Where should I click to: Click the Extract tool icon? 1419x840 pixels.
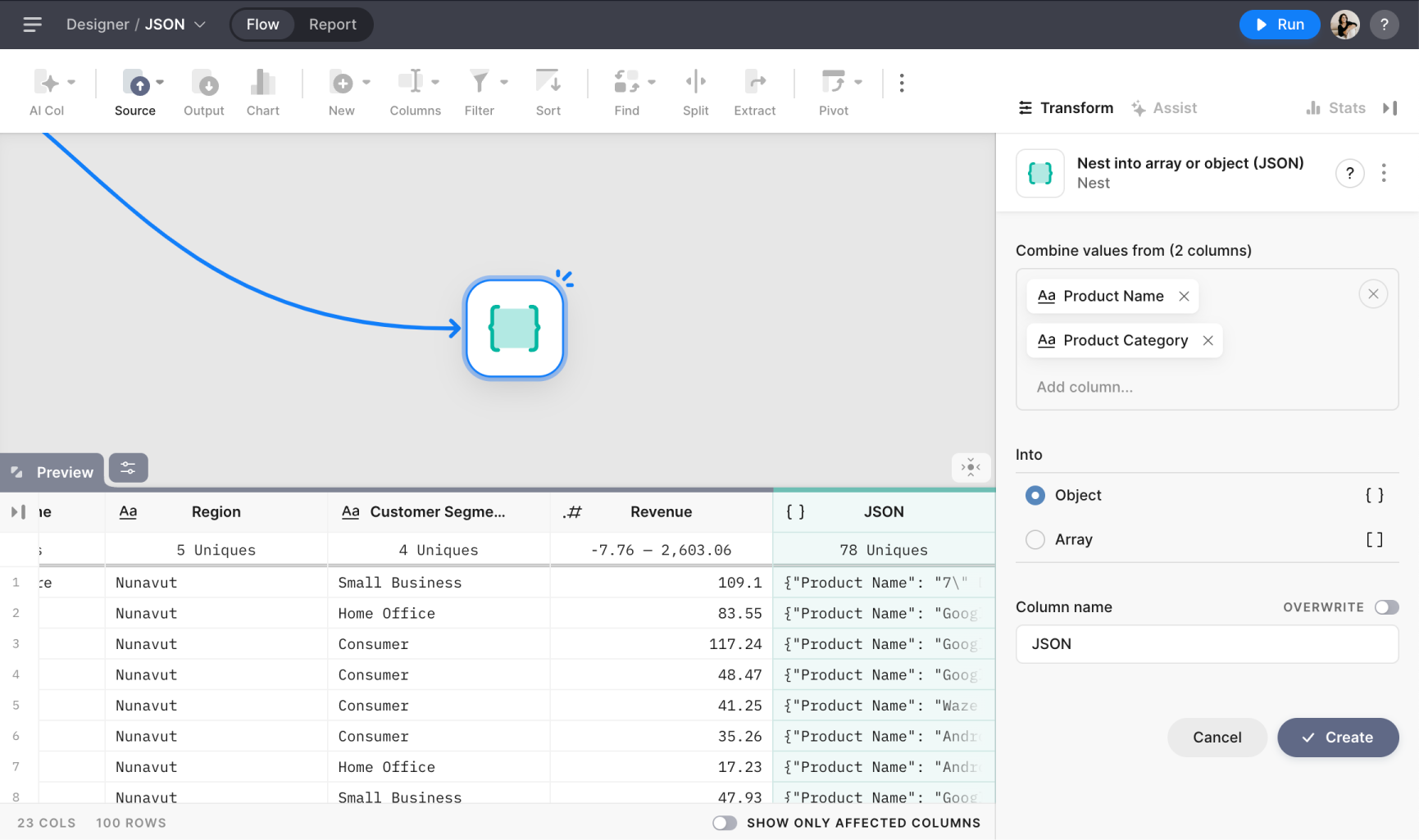point(754,83)
